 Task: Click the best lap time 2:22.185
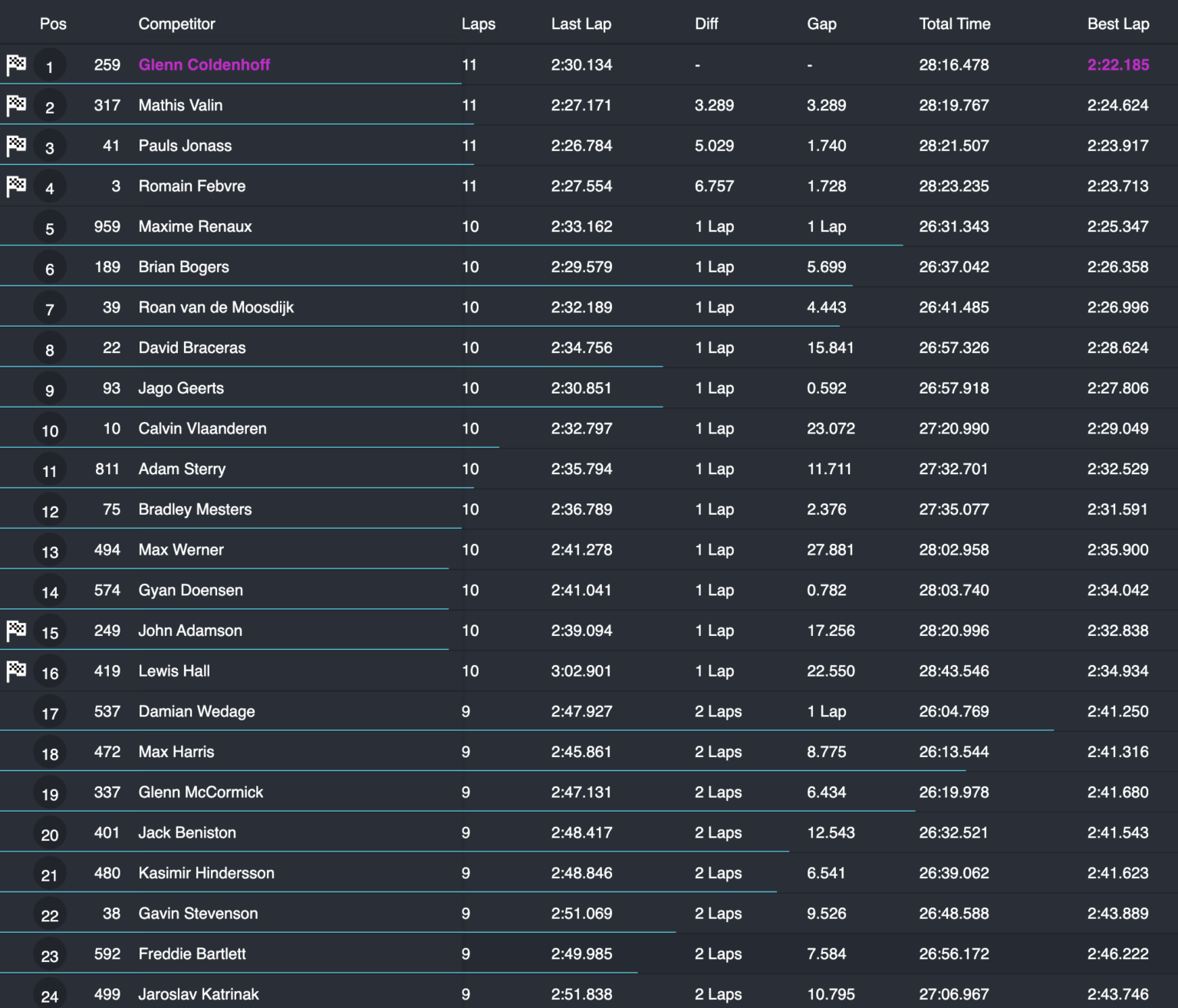click(x=1118, y=64)
